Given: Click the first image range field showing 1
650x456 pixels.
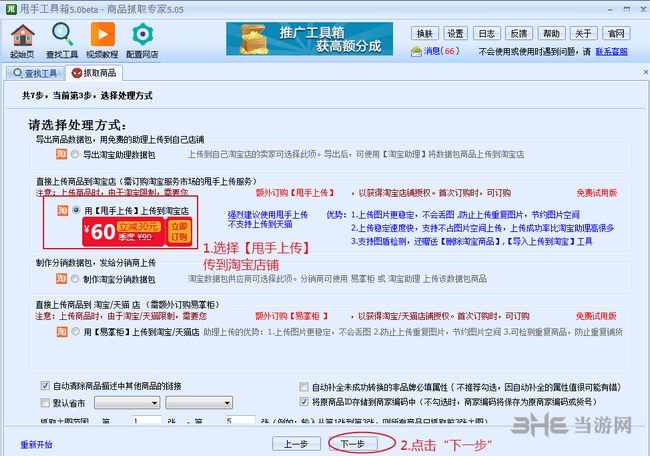Looking at the screenshot, I should (146, 420).
